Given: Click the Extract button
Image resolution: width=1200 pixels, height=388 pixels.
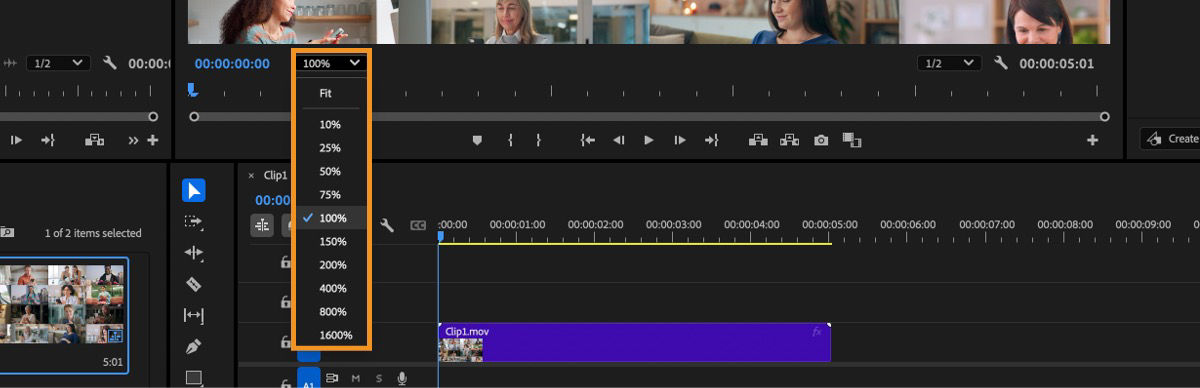Looking at the screenshot, I should (790, 140).
